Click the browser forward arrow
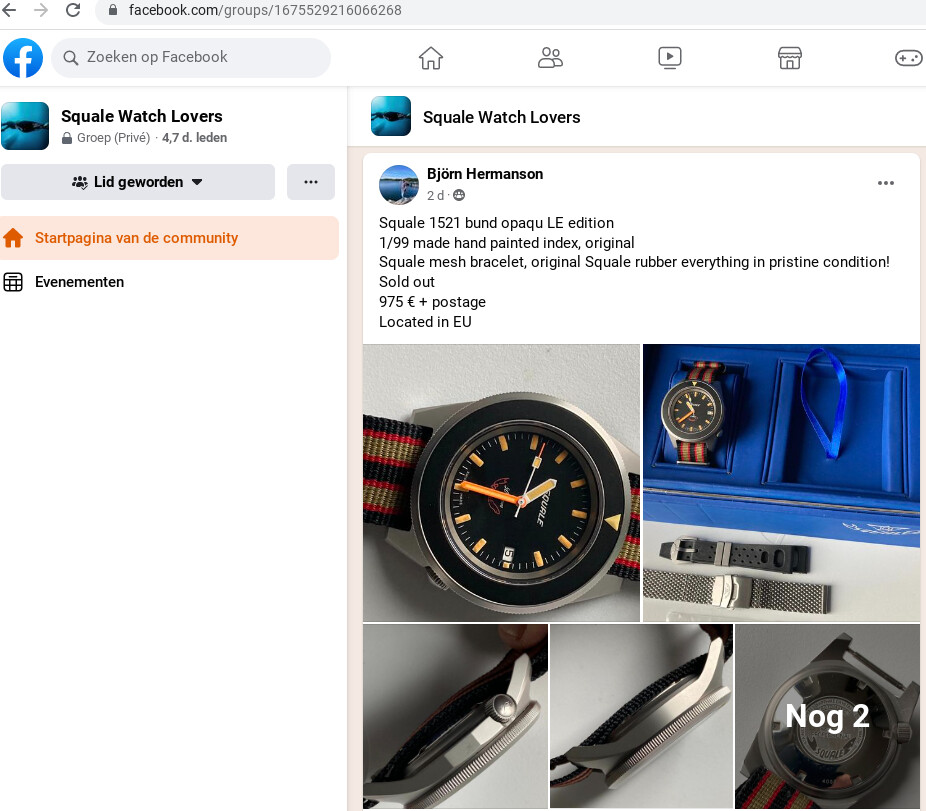Image resolution: width=926 pixels, height=811 pixels. [x=41, y=10]
